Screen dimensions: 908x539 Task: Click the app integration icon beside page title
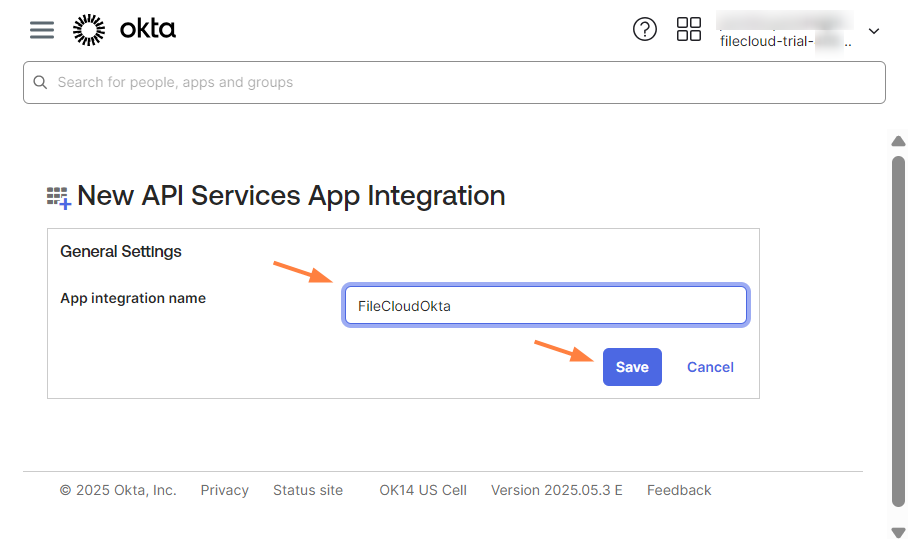[59, 197]
